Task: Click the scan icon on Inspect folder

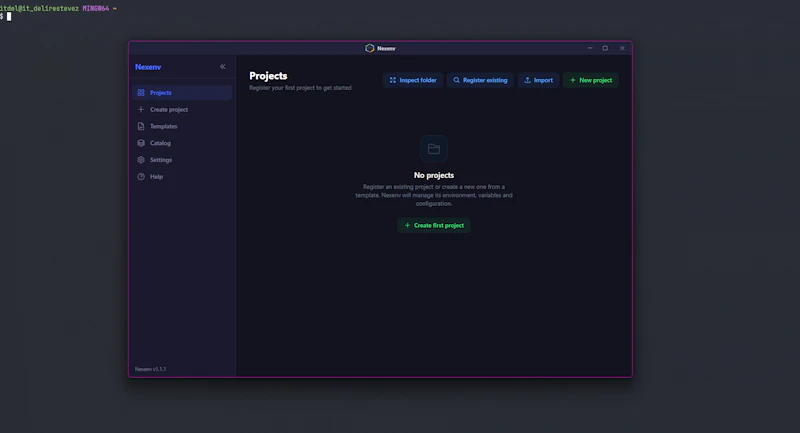Action: click(393, 80)
